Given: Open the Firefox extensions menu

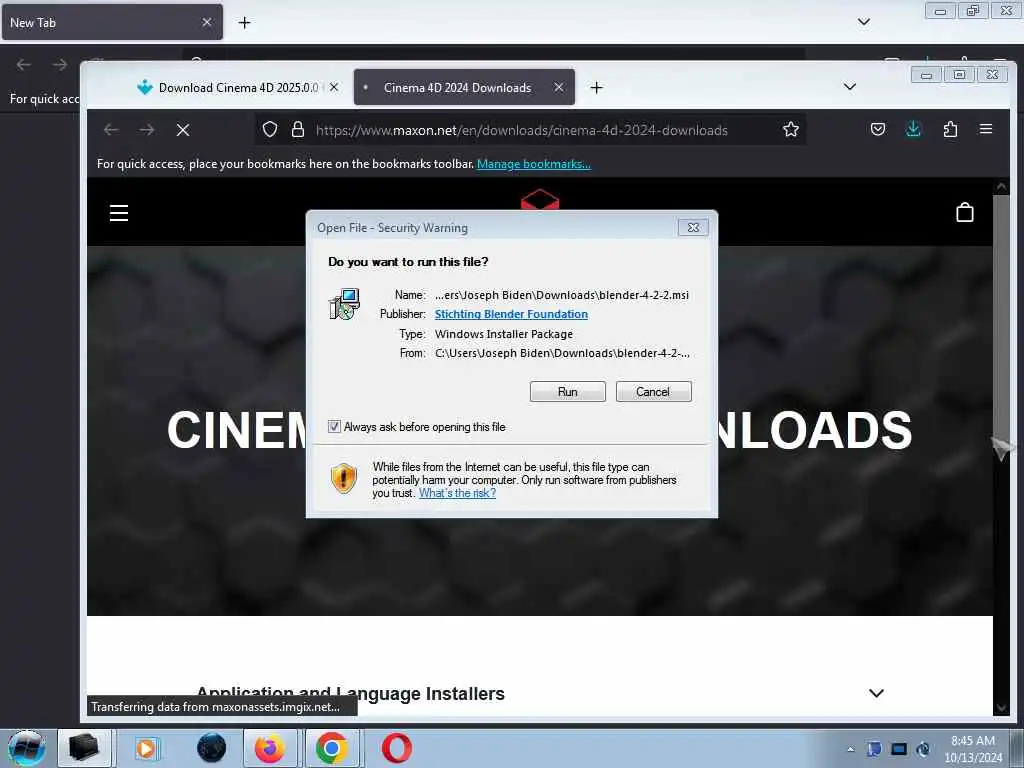Looking at the screenshot, I should point(950,129).
